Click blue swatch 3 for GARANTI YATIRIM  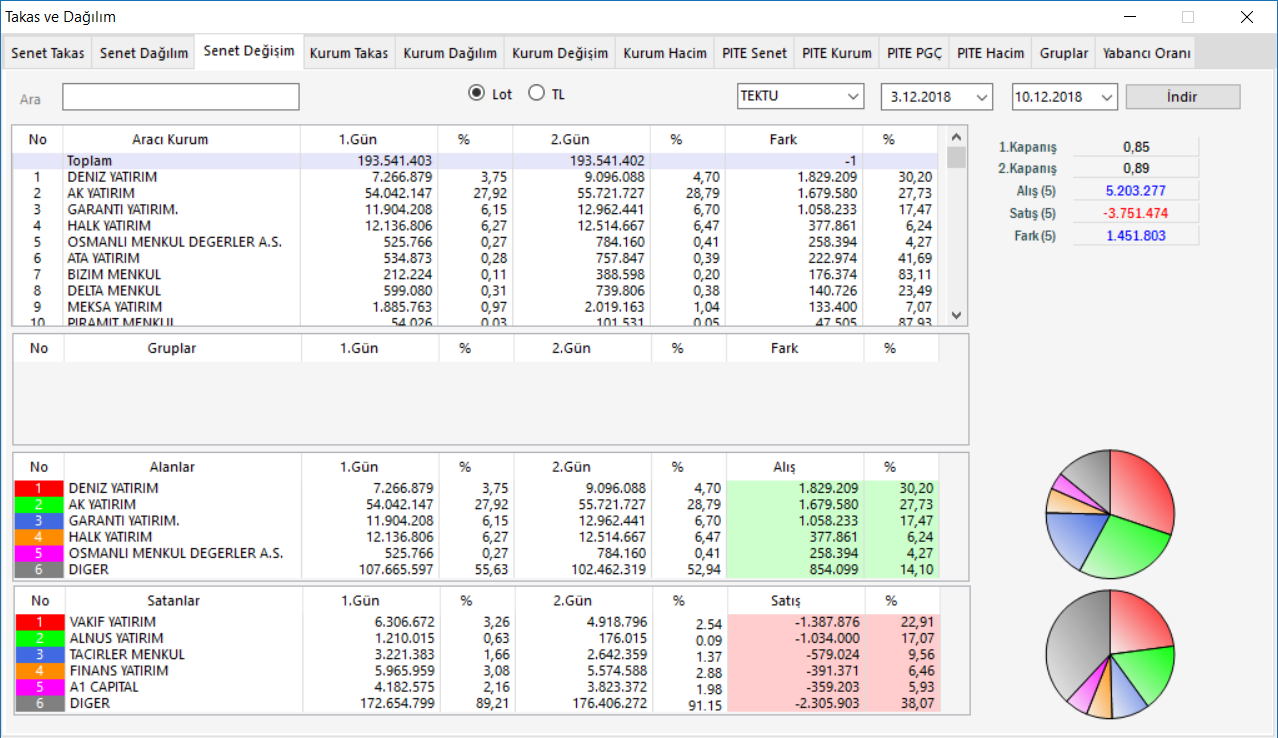tap(38, 521)
